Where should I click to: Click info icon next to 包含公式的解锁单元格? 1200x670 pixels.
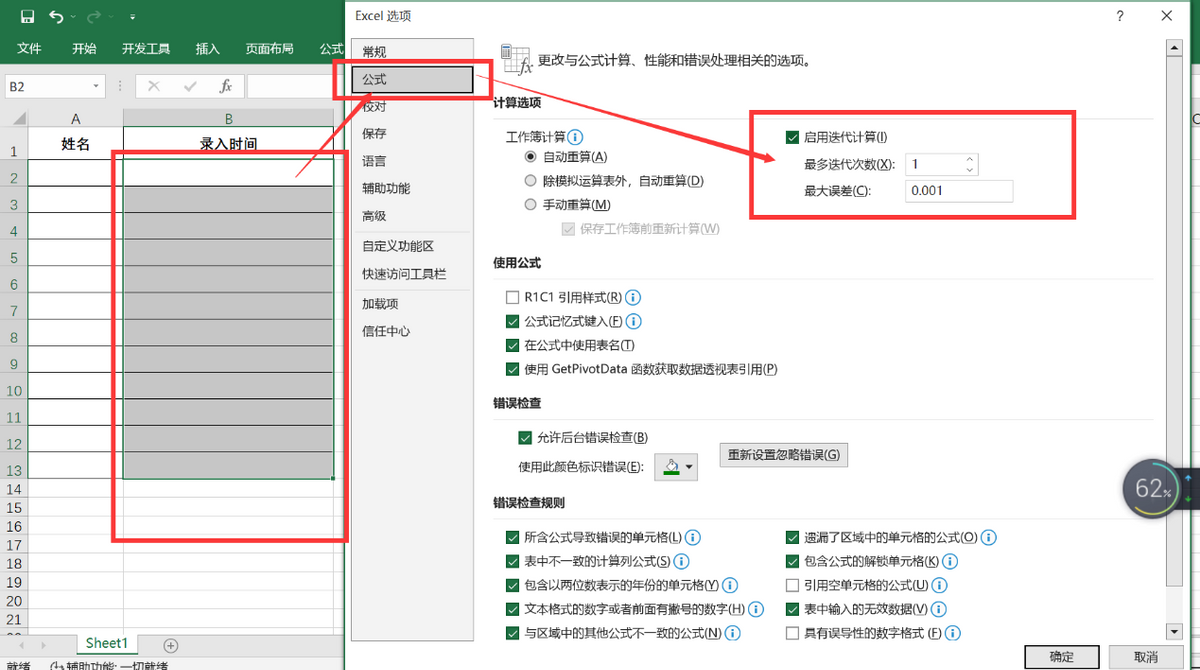point(950,561)
